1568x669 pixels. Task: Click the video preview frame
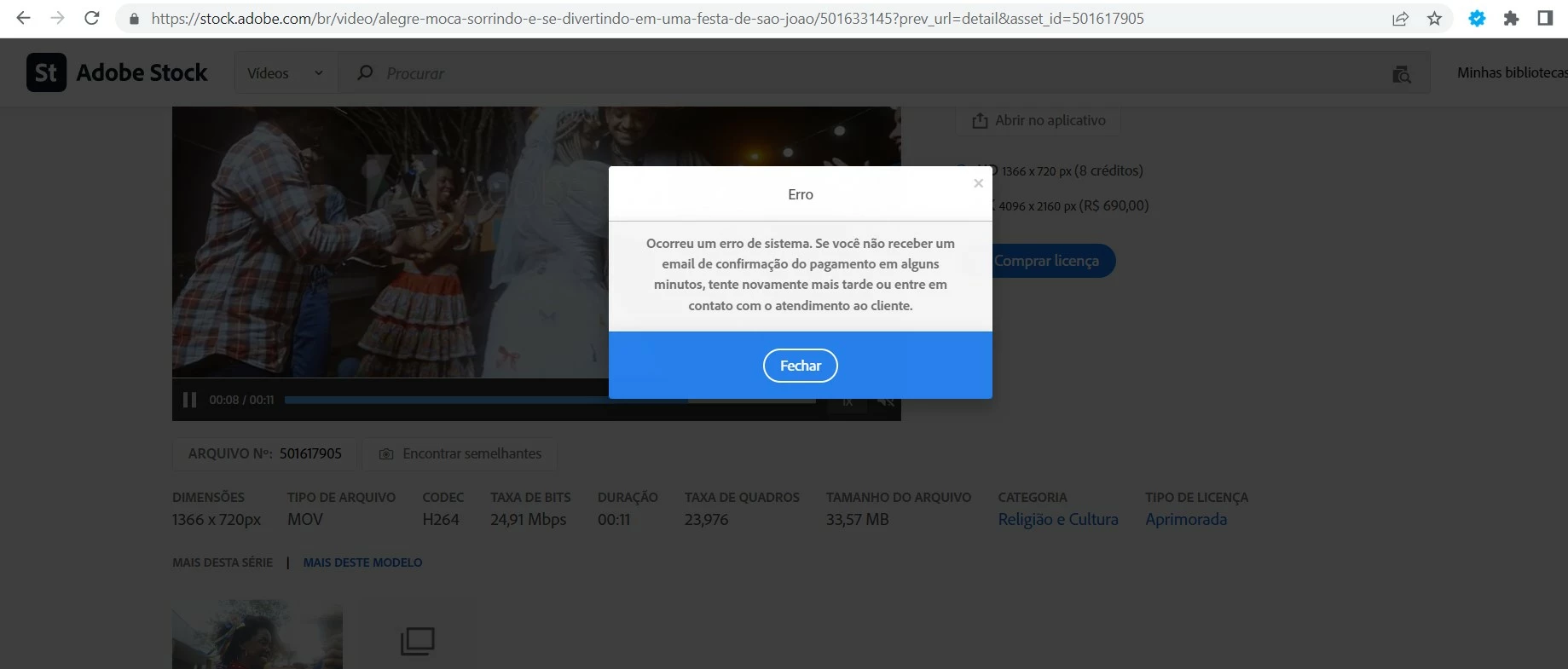pos(390,242)
